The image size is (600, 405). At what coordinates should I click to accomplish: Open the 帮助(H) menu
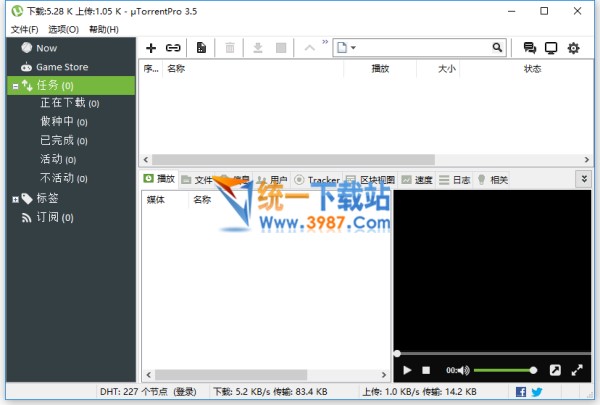coord(104,29)
